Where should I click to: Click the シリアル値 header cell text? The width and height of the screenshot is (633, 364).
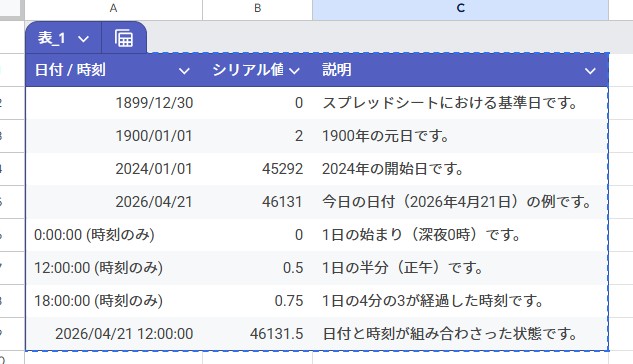[248, 70]
